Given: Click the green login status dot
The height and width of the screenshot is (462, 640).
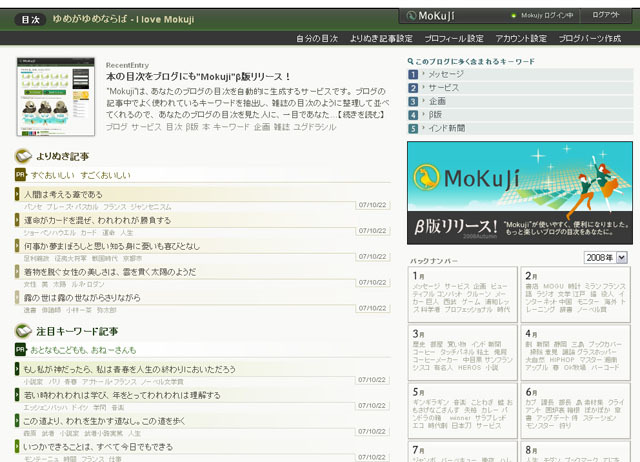Looking at the screenshot, I should point(513,16).
